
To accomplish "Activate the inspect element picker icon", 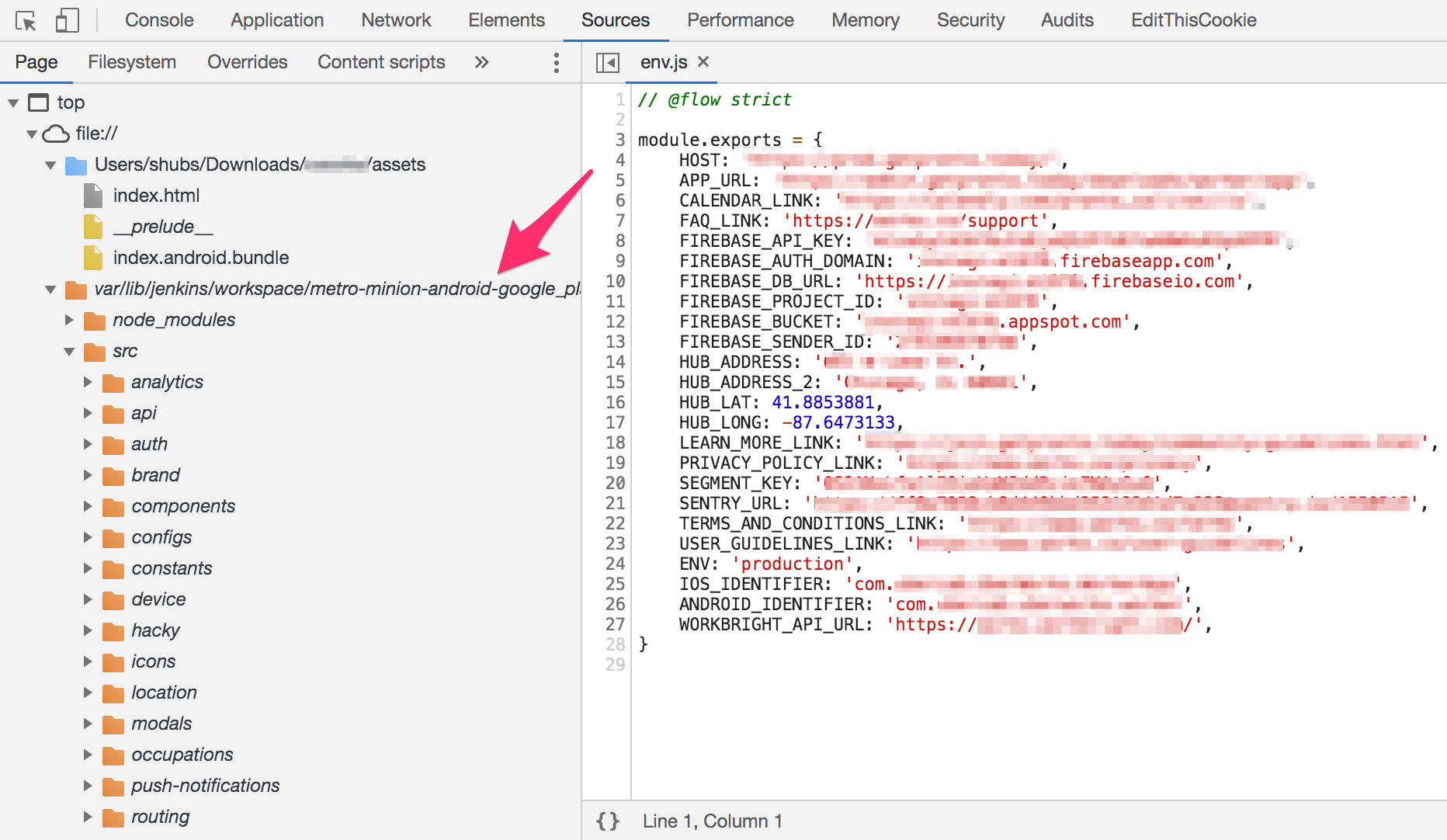I will tap(26, 20).
